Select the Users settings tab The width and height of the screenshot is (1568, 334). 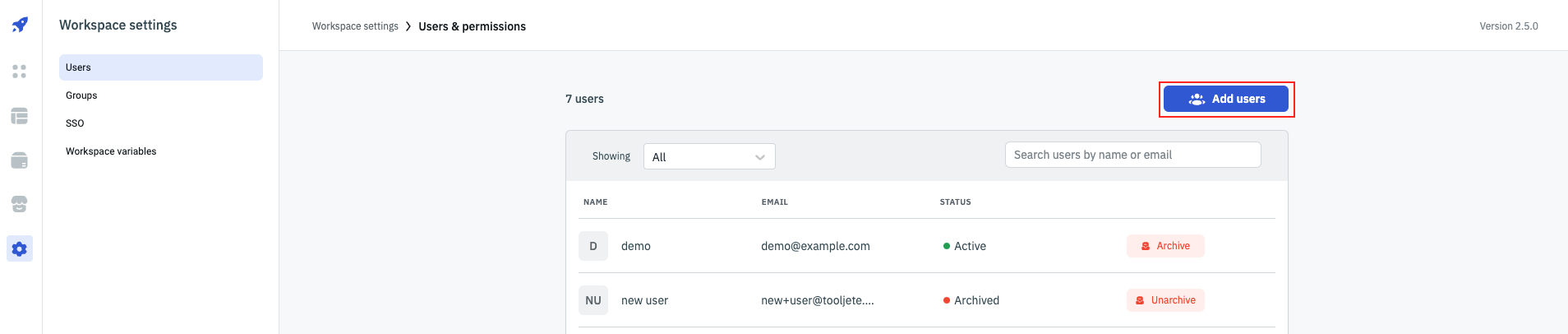coord(160,67)
